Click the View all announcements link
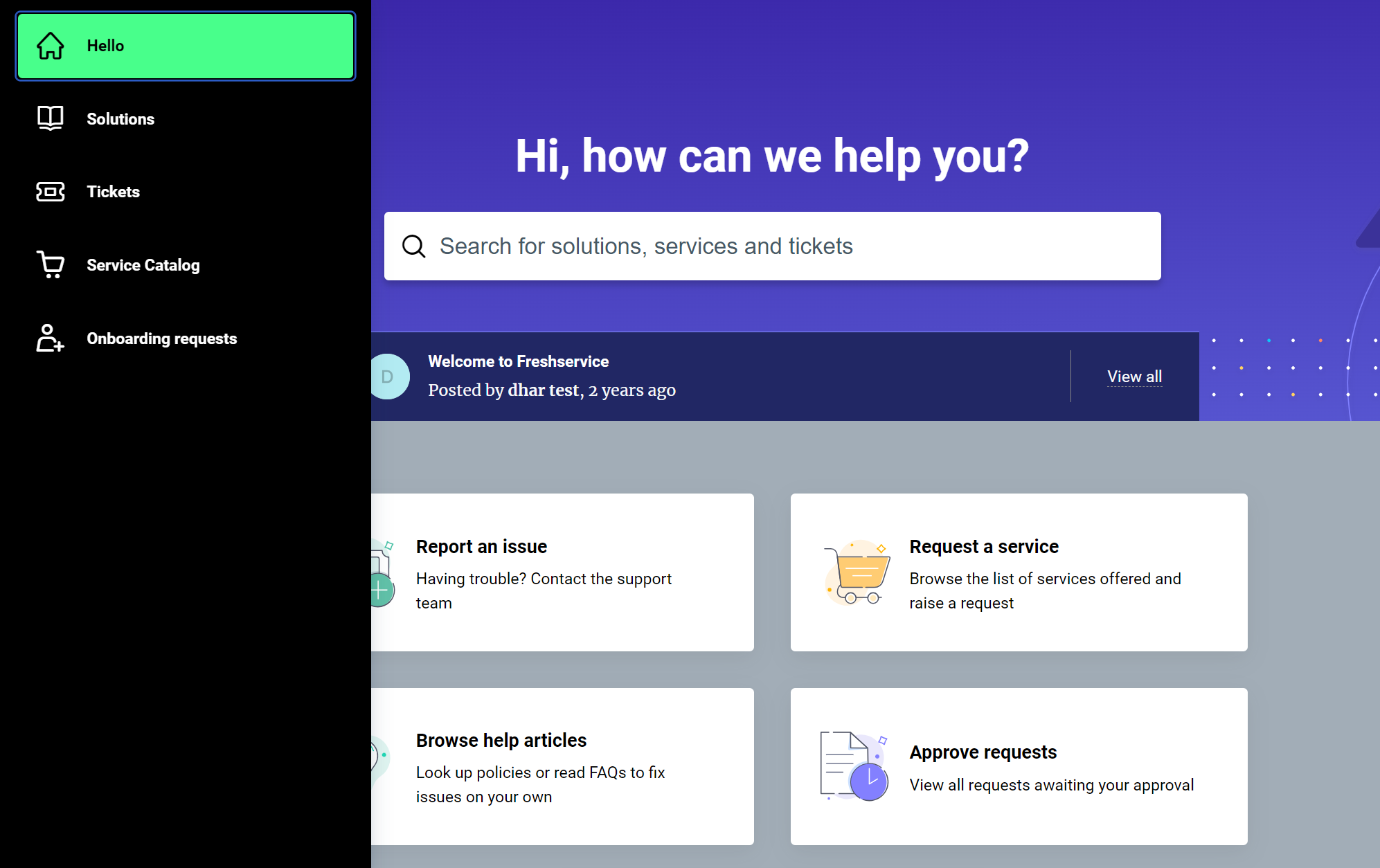1380x868 pixels. [1134, 377]
